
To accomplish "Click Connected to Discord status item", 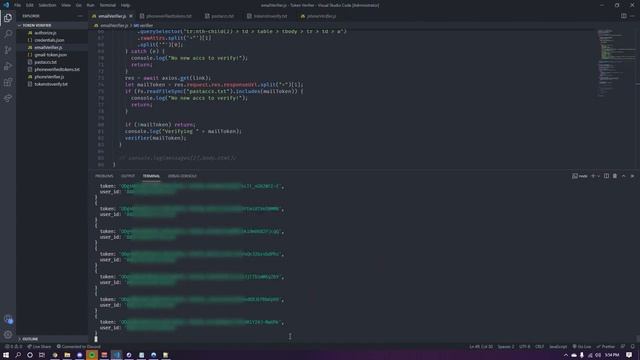I will [x=78, y=347].
